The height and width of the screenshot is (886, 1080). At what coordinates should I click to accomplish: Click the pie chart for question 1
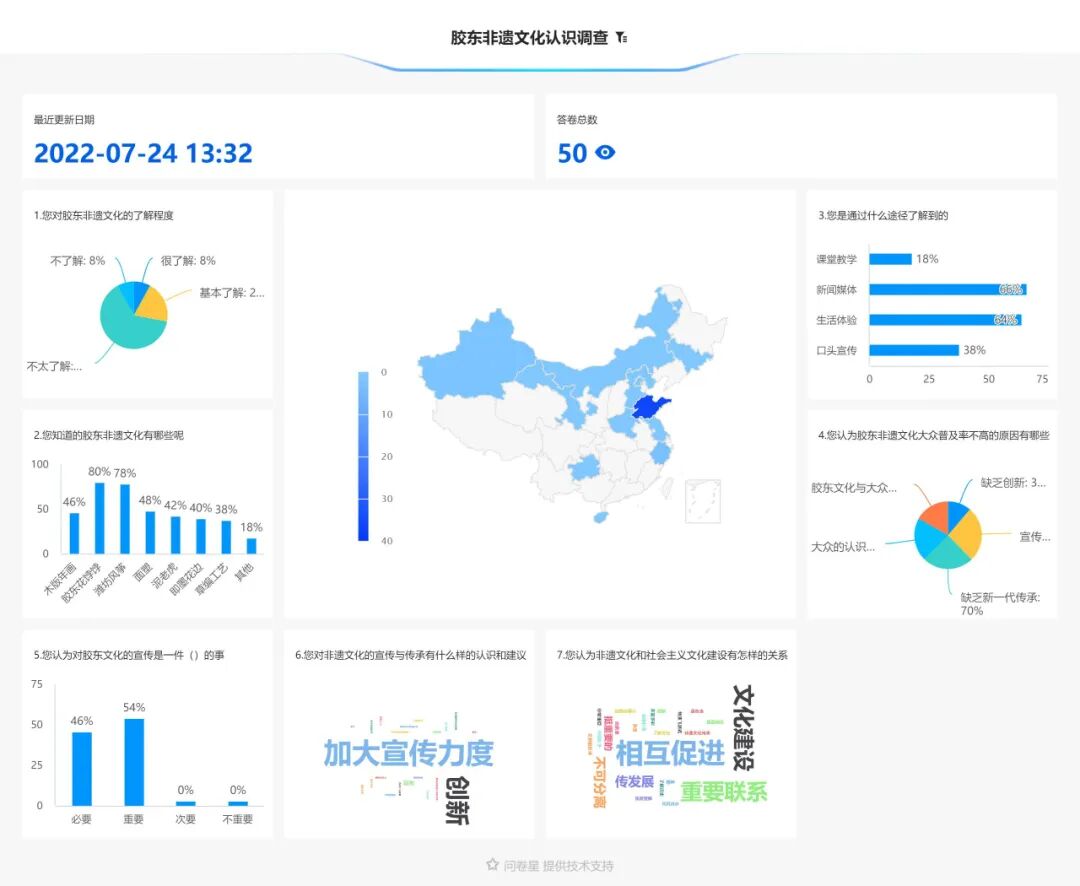tap(131, 313)
